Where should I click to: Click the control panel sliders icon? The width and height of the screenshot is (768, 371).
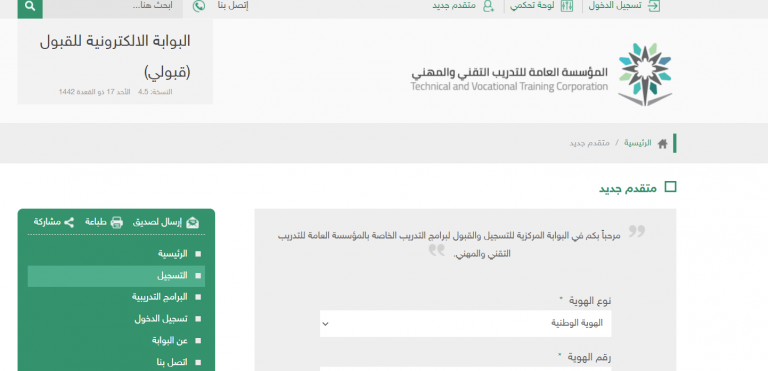click(566, 6)
